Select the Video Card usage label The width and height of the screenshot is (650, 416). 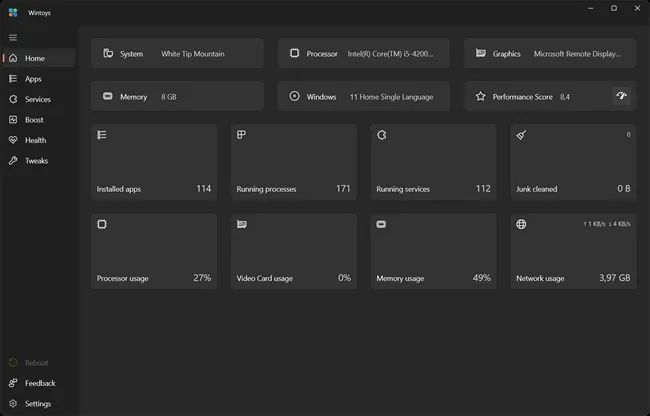pos(264,278)
